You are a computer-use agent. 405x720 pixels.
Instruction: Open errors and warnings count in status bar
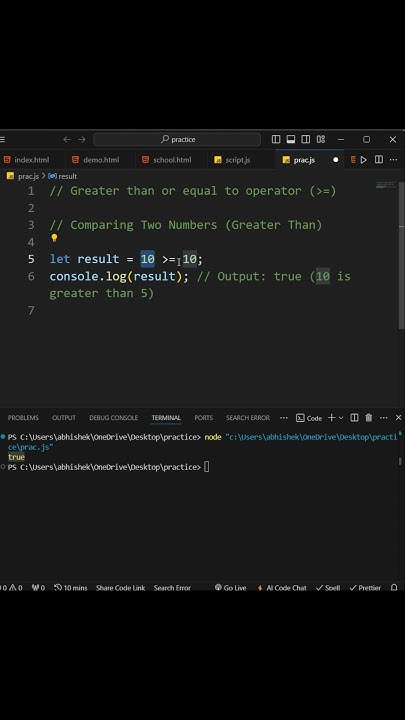coord(11,588)
